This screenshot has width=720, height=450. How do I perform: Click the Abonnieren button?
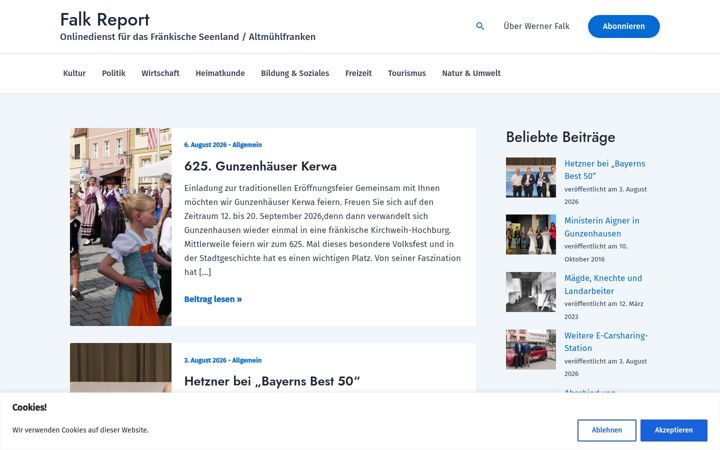pos(624,26)
